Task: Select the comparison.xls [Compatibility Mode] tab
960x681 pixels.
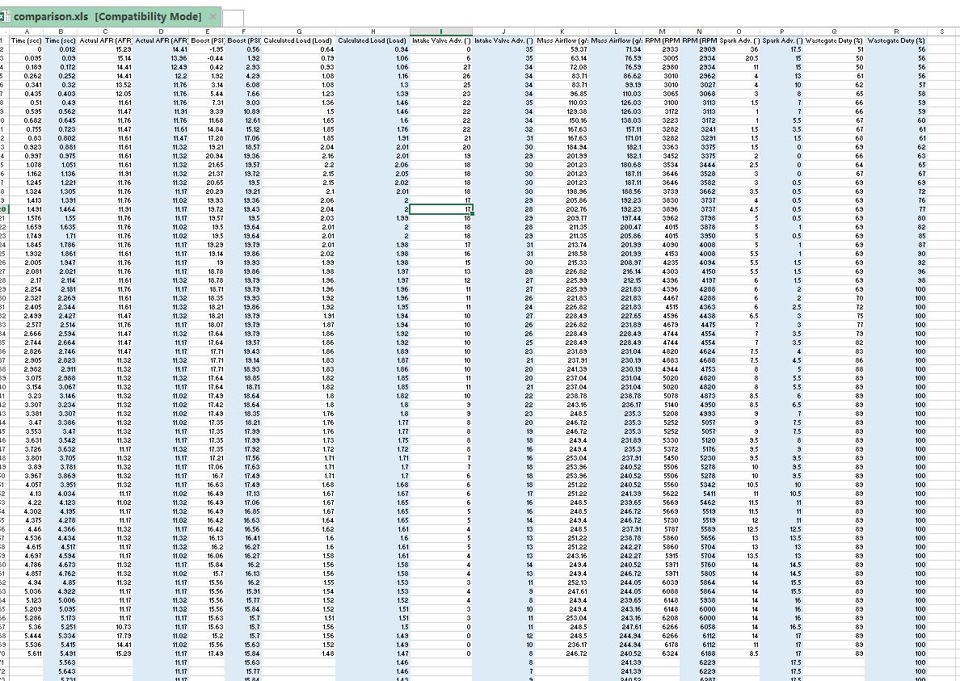Action: click(x=109, y=17)
